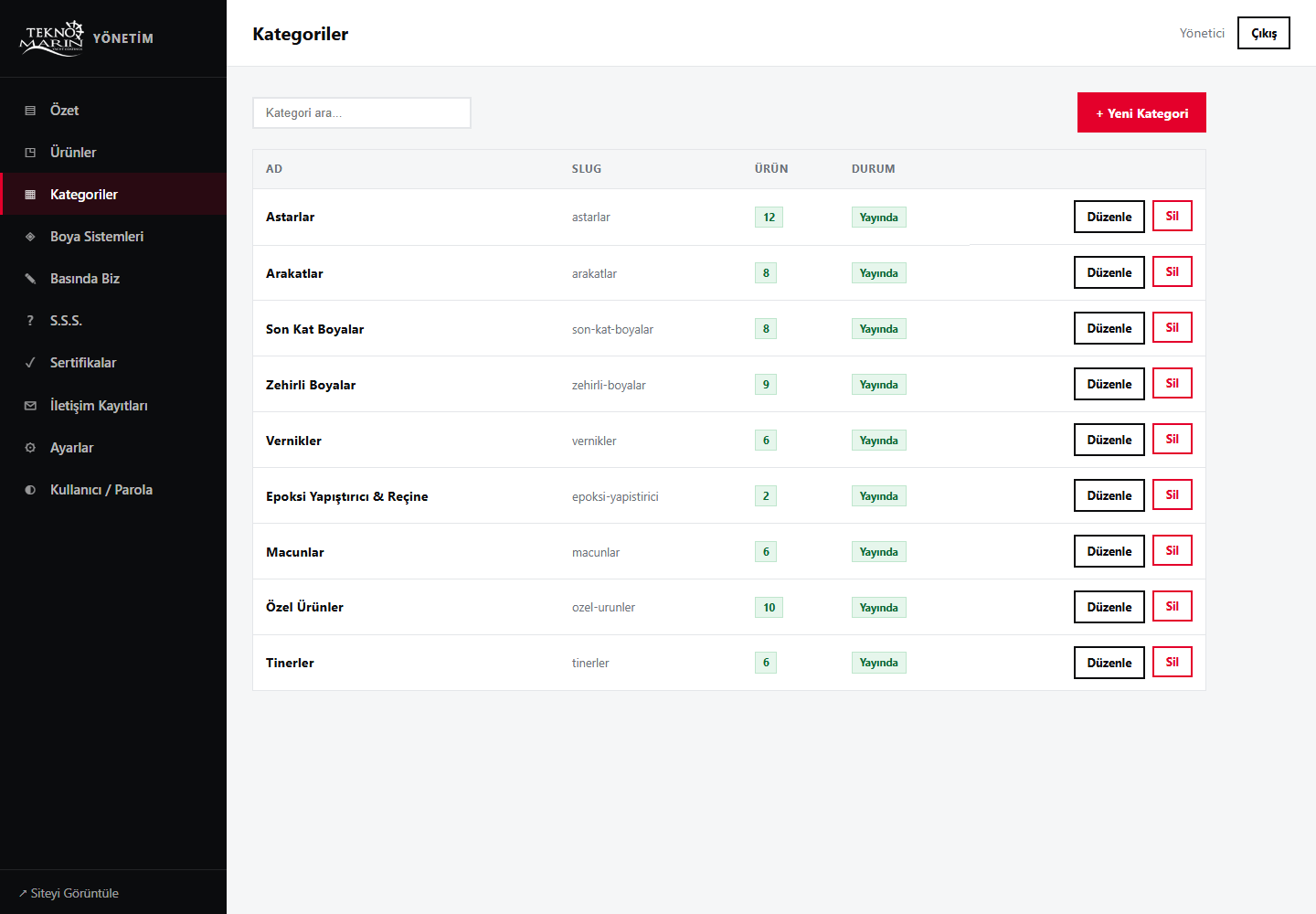This screenshot has width=1316, height=914.
Task: Delete the Vernikler category
Action: 1173,439
